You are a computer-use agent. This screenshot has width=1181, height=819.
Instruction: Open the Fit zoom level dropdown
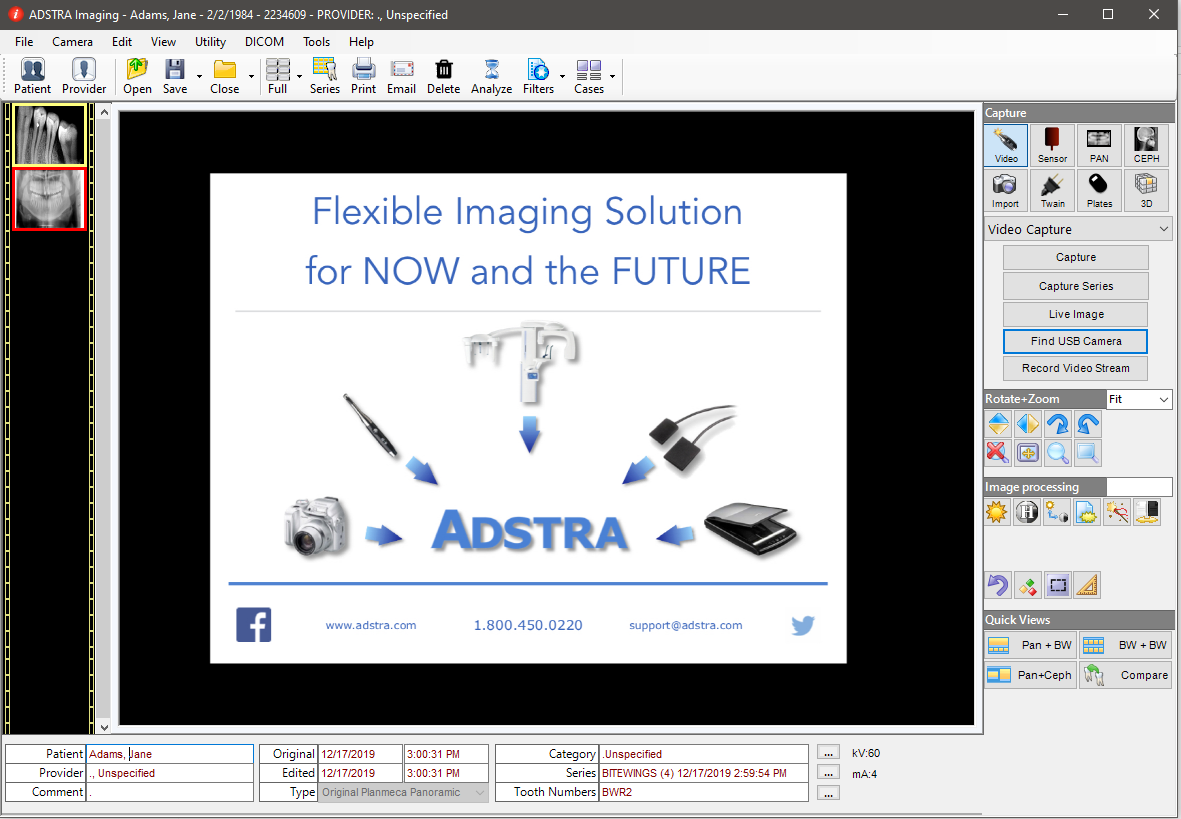point(1139,399)
